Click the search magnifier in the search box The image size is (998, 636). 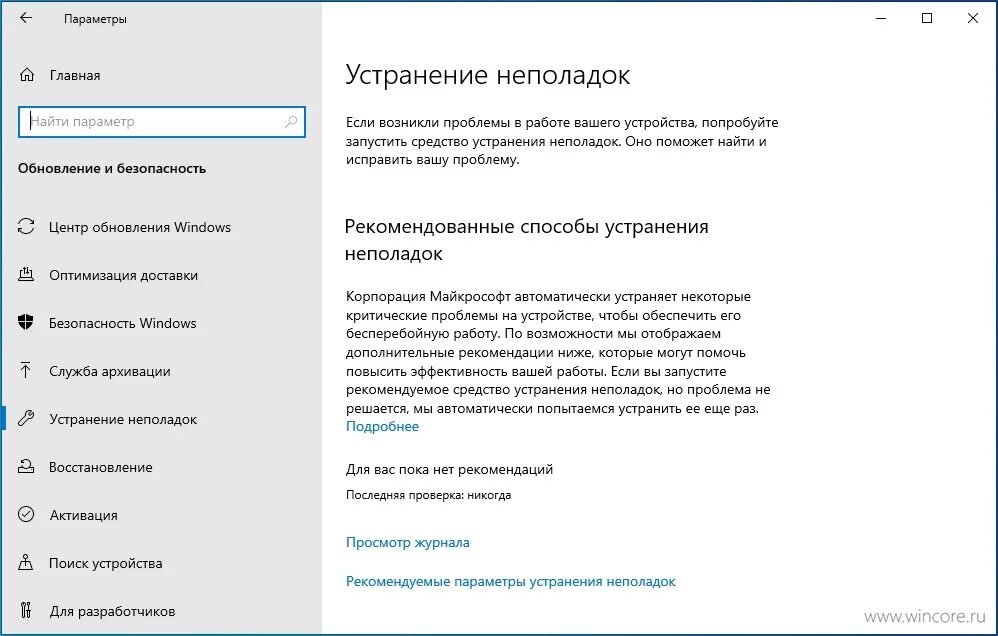pos(290,122)
